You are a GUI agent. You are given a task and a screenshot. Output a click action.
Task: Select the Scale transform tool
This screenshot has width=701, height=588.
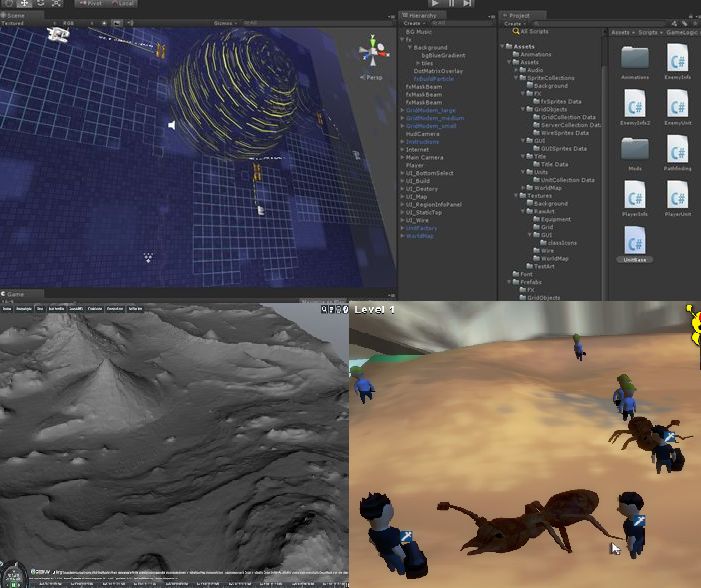(x=55, y=4)
